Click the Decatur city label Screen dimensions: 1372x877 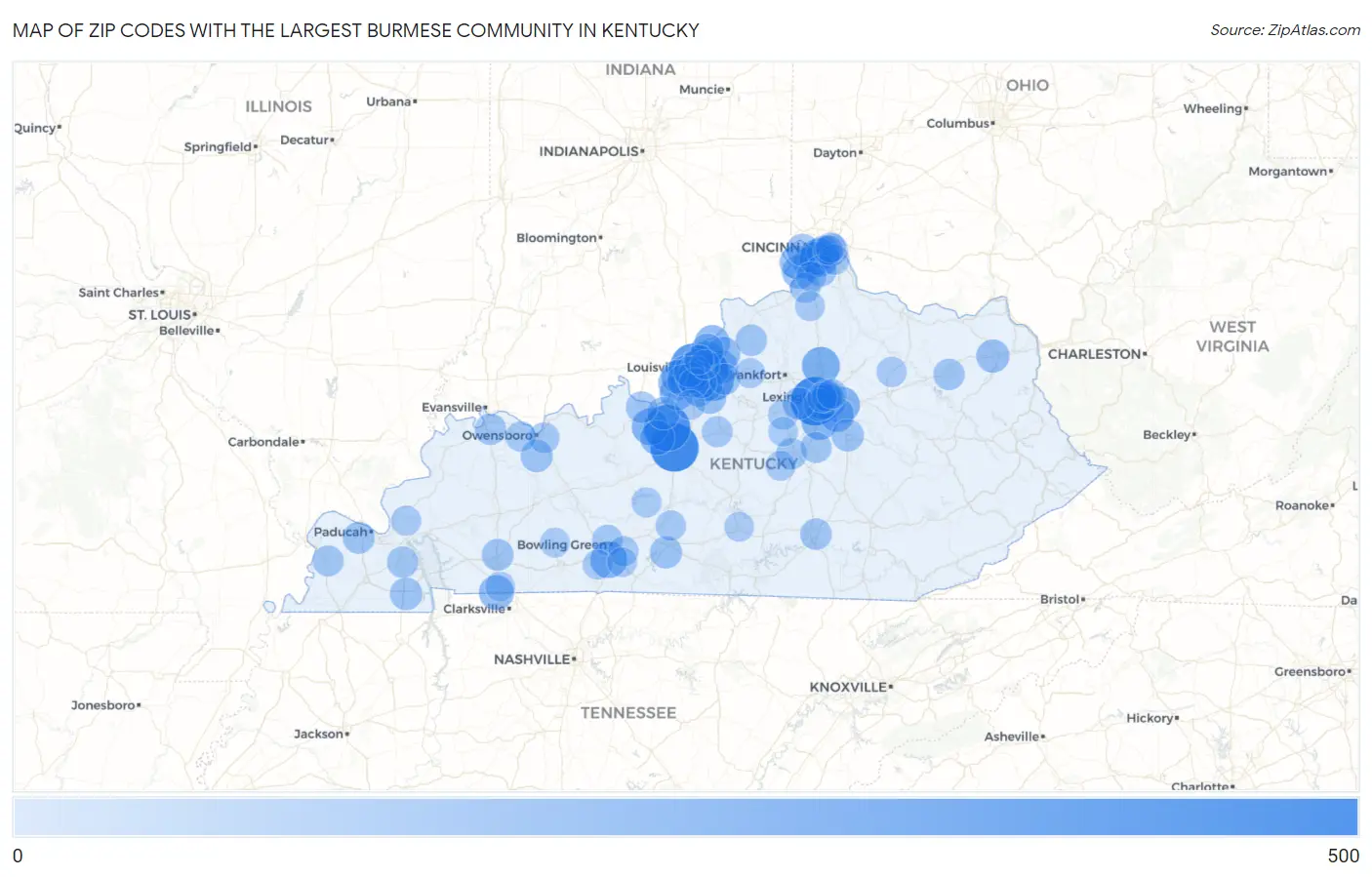304,140
